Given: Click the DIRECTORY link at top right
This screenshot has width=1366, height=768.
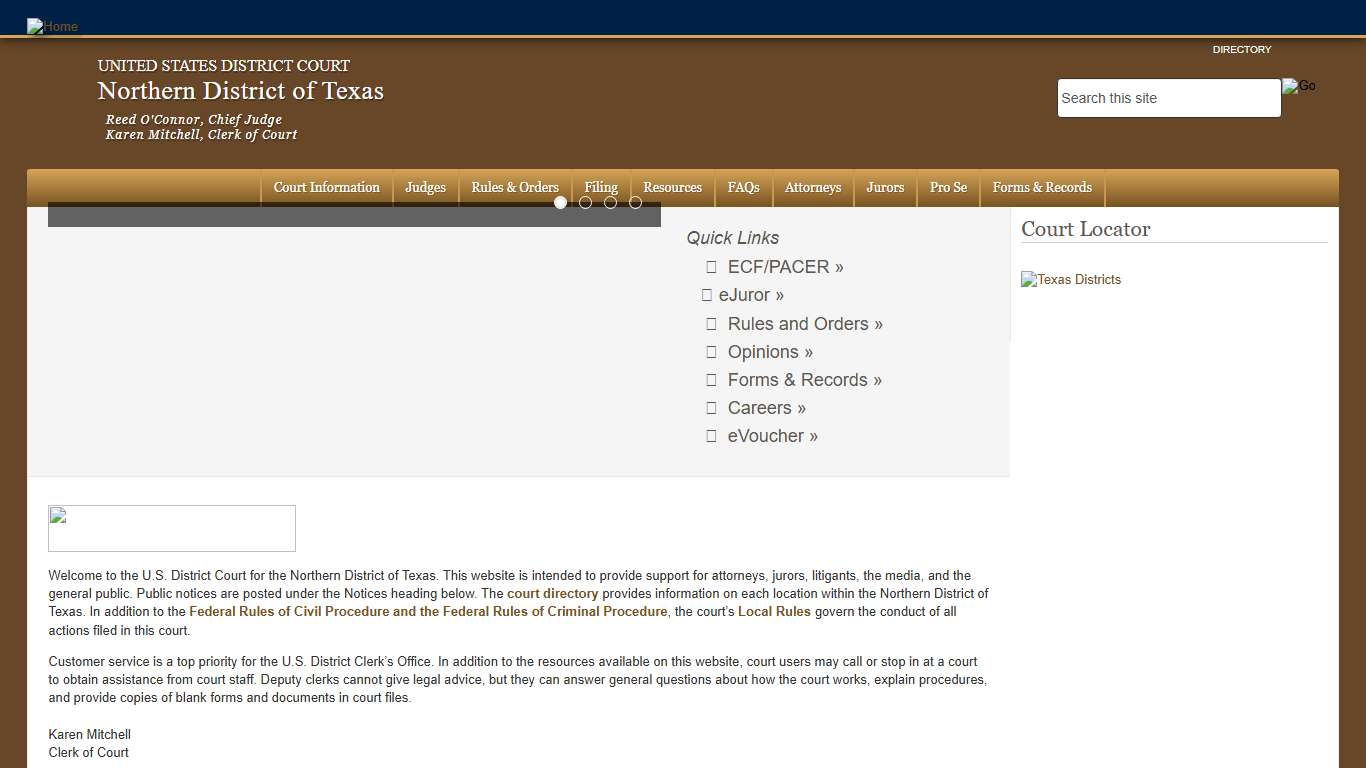Looking at the screenshot, I should pos(1242,50).
